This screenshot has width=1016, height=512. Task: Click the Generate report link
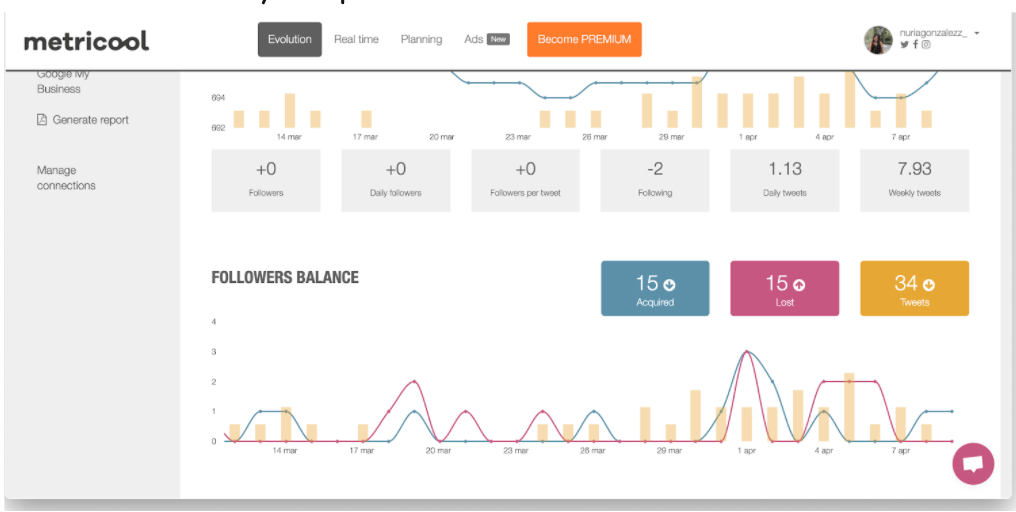91,120
